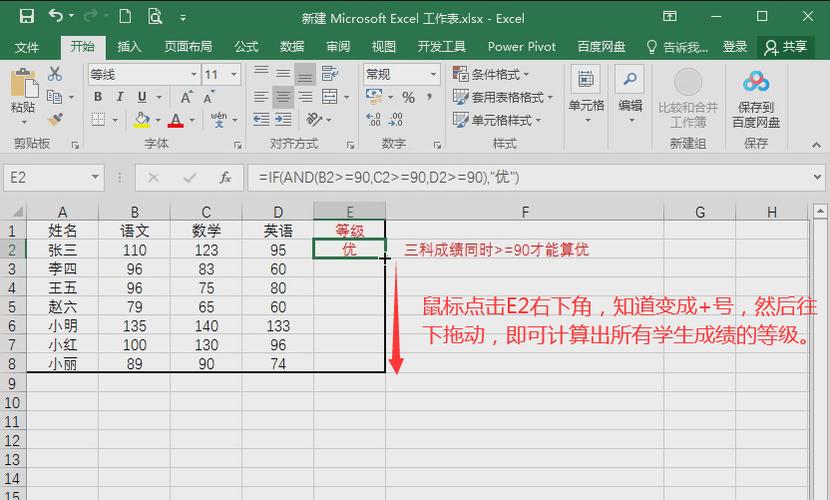Toggle center horizontal alignment
Image resolution: width=830 pixels, height=500 pixels.
point(283,97)
